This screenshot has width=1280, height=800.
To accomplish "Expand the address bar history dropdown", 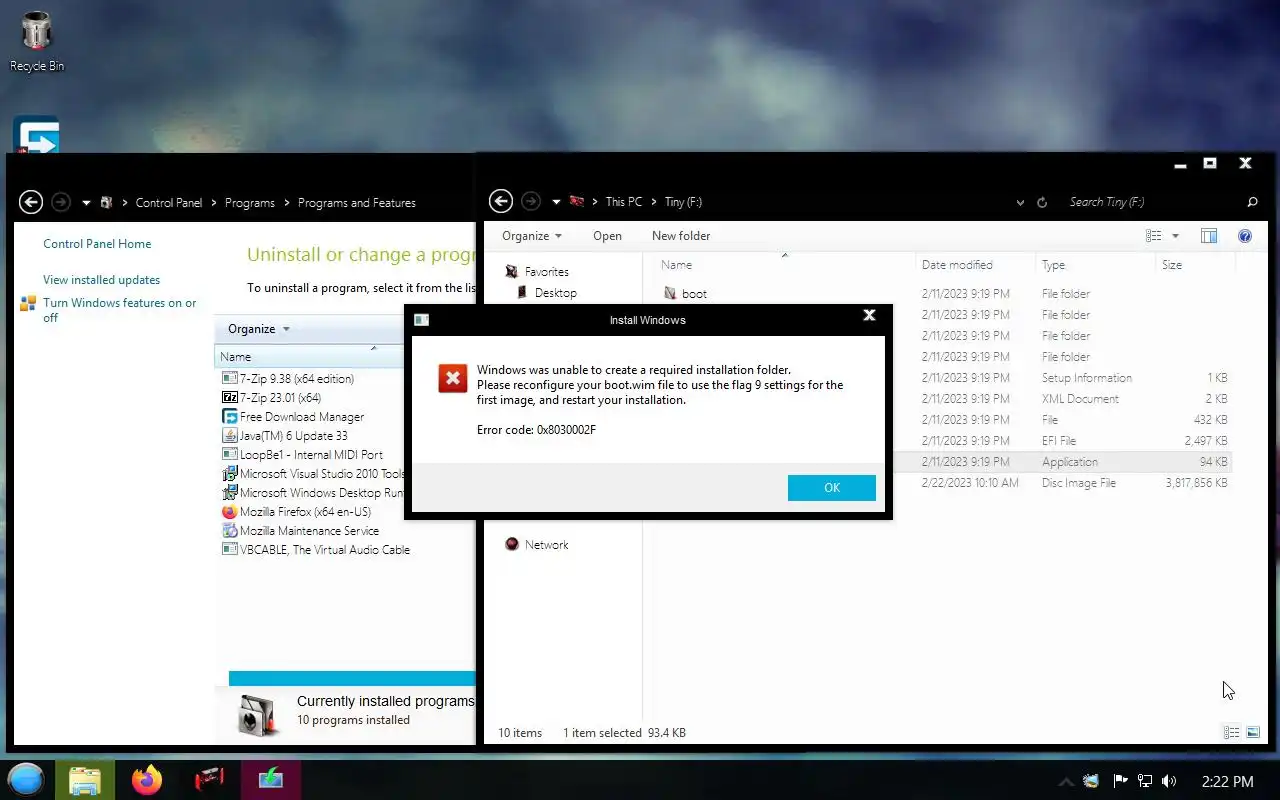I will (x=1020, y=203).
